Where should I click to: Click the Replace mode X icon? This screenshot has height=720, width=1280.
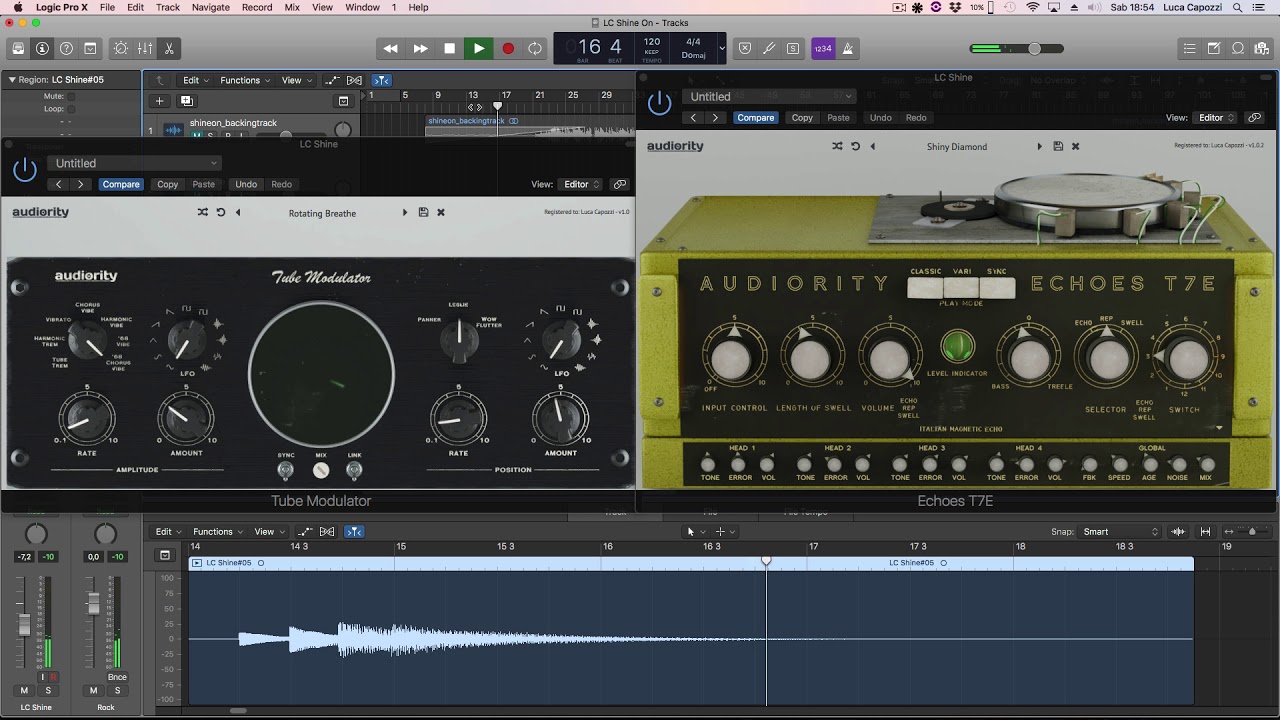(745, 48)
